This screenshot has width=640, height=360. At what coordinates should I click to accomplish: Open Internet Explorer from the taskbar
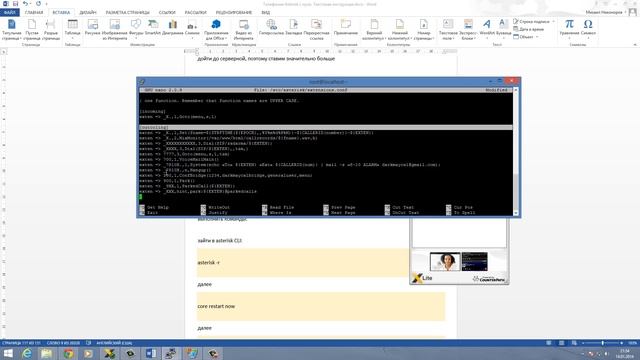coord(27,353)
